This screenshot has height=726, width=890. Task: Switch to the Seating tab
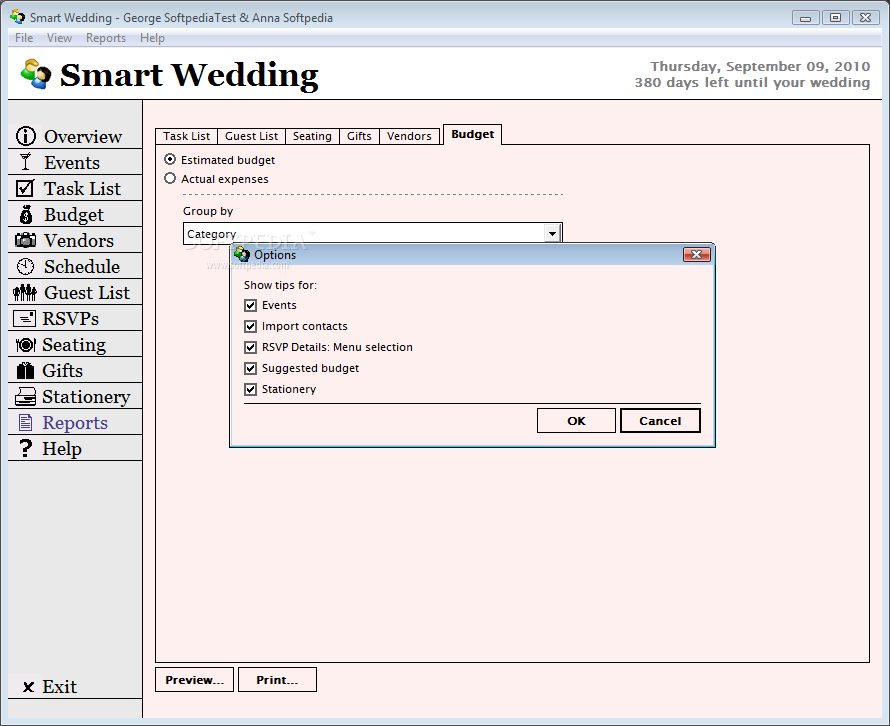click(312, 136)
